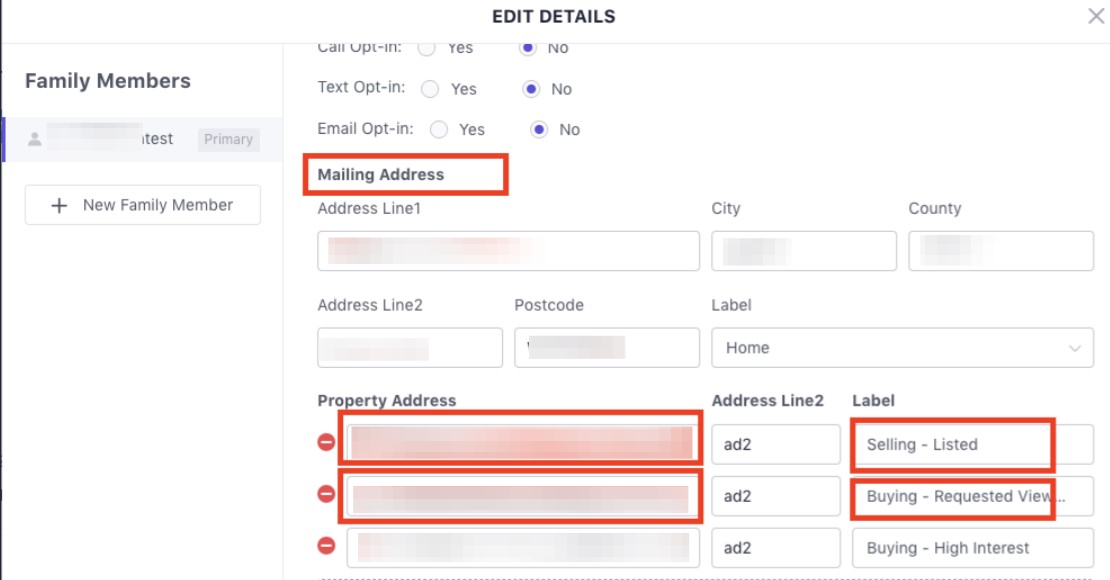Select No for Text Opt-in
The height and width of the screenshot is (580, 1110).
click(x=533, y=89)
